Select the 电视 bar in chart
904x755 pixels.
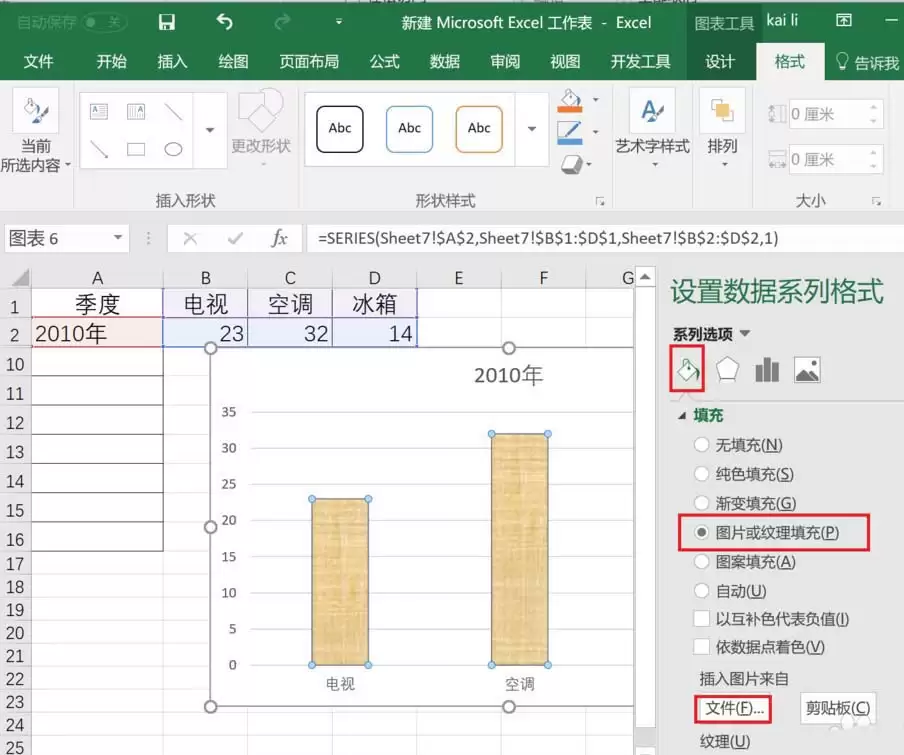pos(340,582)
